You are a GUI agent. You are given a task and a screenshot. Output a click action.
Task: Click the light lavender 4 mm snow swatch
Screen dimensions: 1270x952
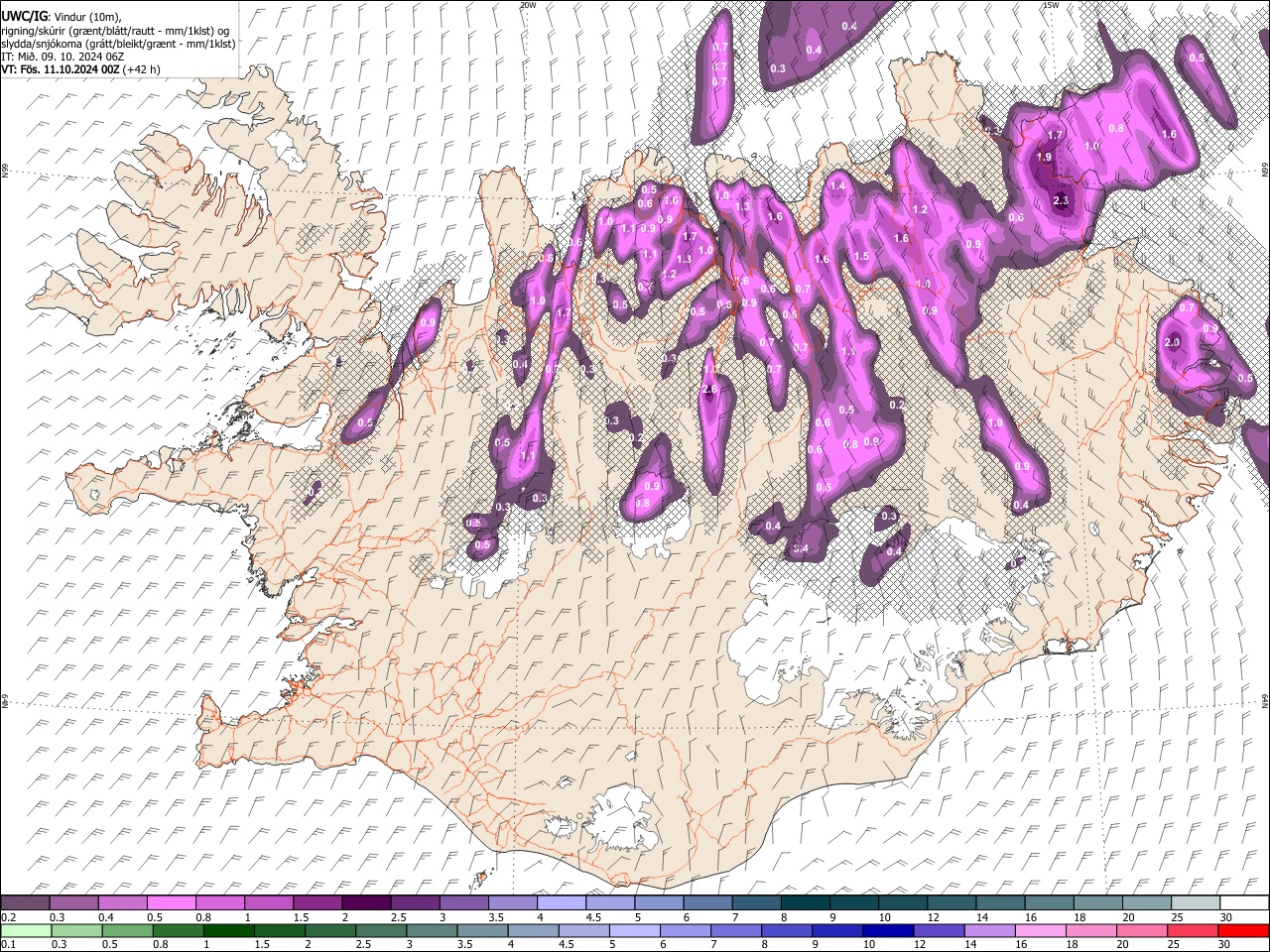(x=562, y=902)
